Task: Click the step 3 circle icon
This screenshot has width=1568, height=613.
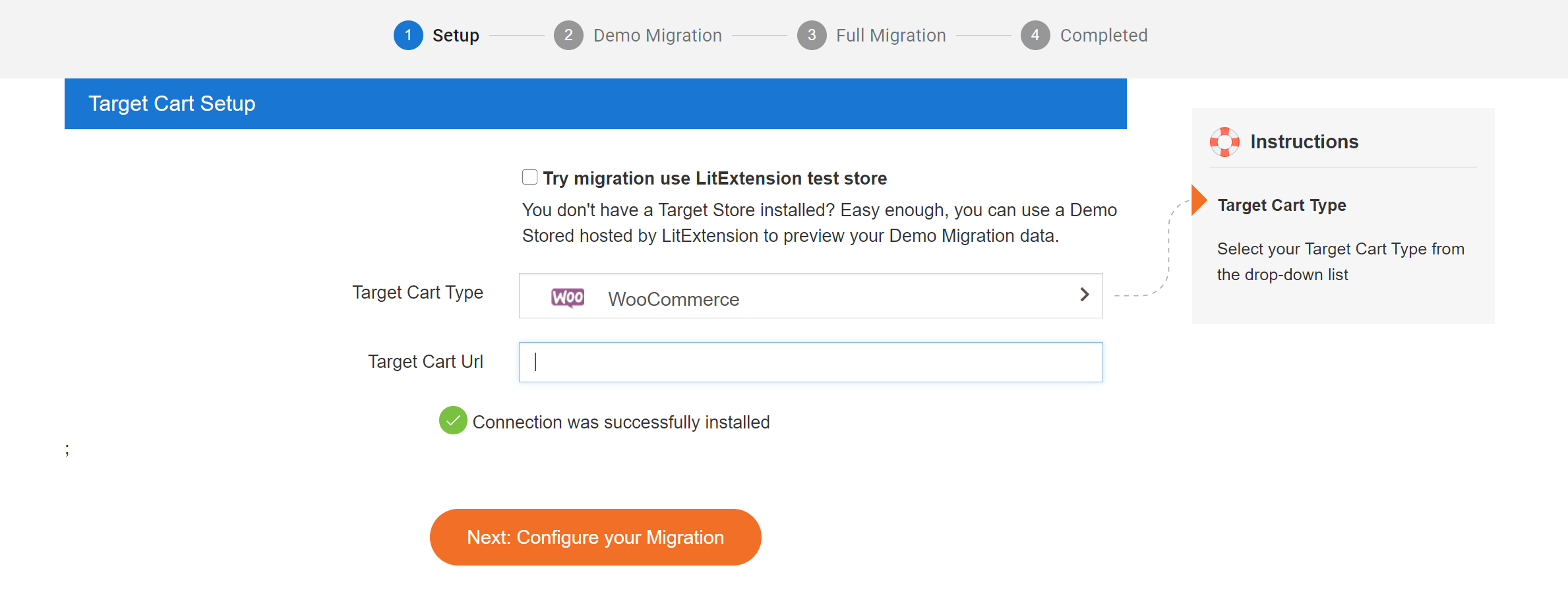Action: tap(812, 35)
